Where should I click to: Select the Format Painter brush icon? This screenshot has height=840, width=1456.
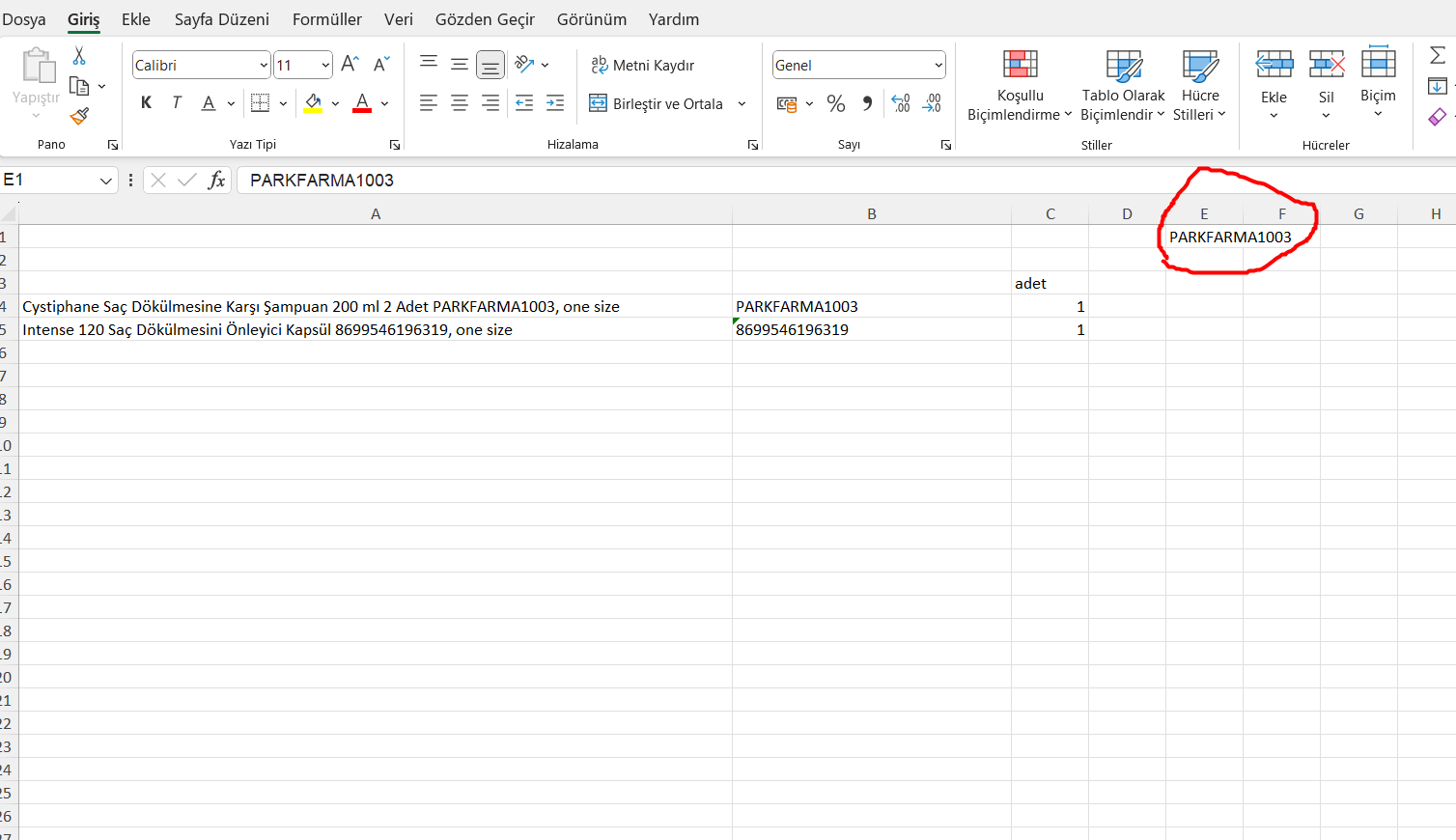tap(79, 117)
